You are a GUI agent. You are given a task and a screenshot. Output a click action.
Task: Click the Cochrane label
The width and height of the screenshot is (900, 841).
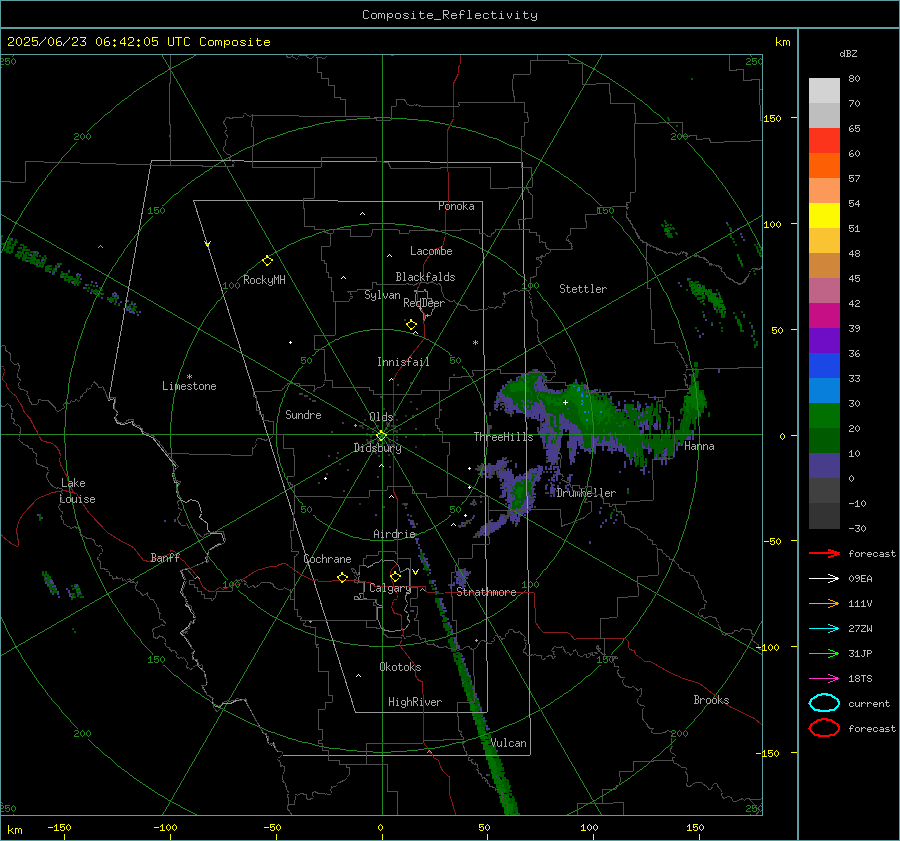[x=327, y=559]
